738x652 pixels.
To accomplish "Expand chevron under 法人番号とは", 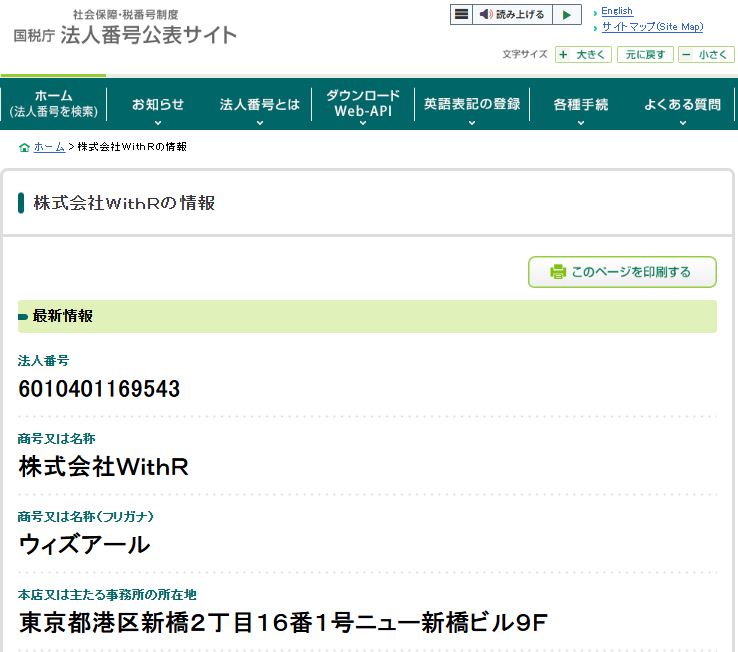I will click(x=260, y=123).
